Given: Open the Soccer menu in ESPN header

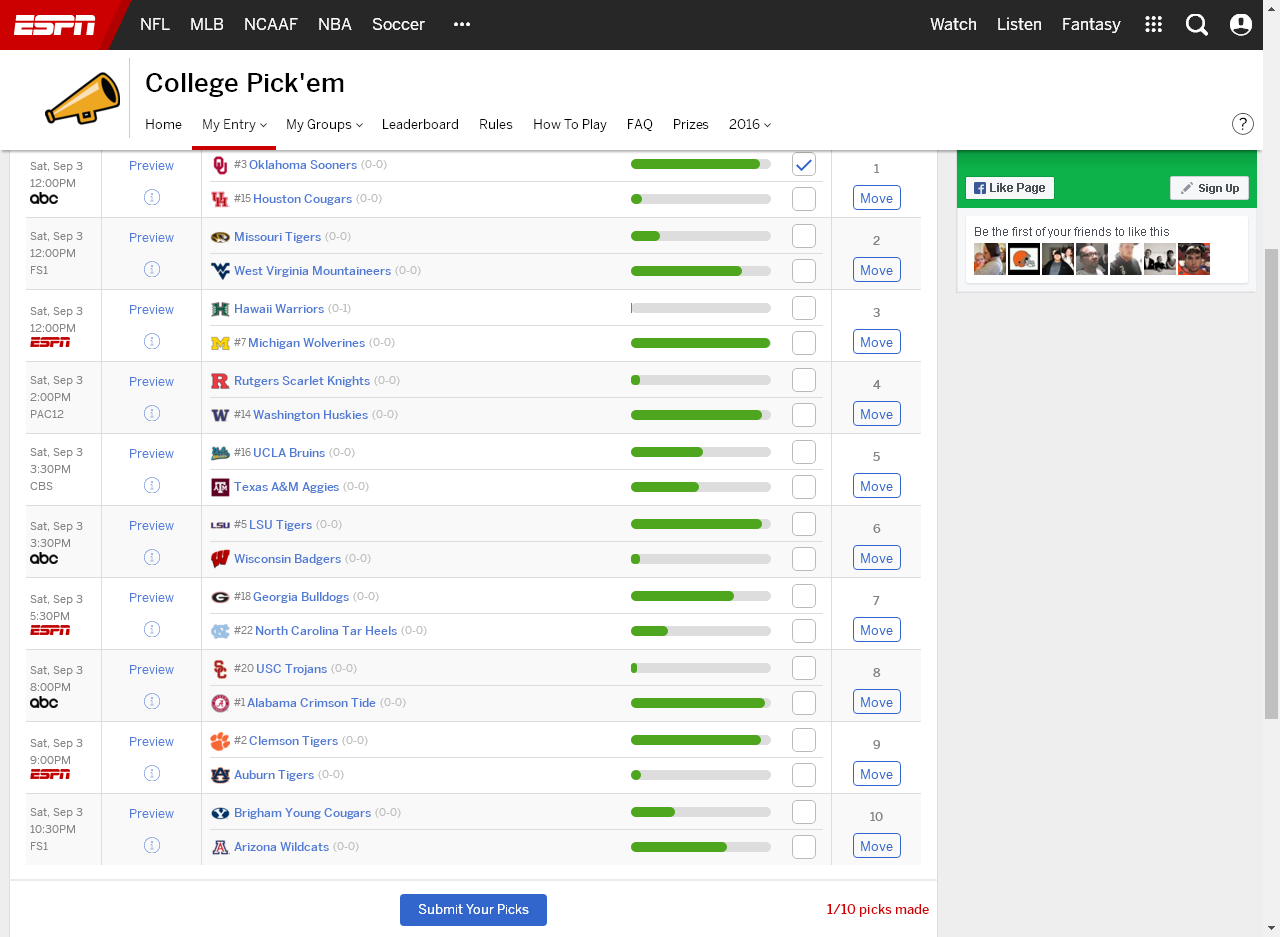Looking at the screenshot, I should (398, 25).
